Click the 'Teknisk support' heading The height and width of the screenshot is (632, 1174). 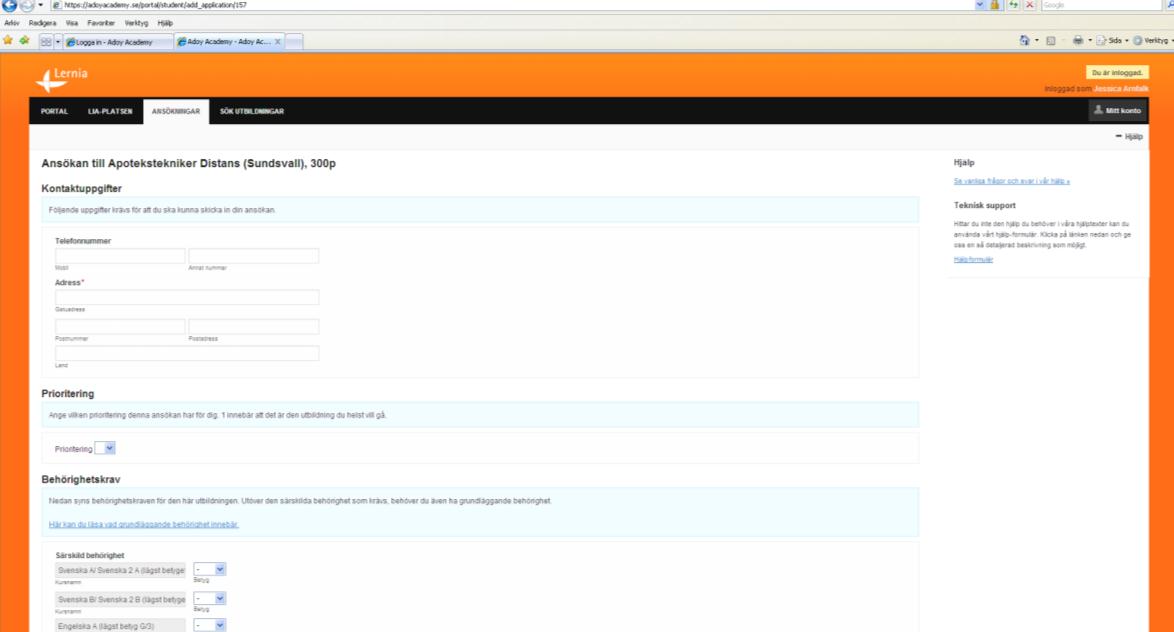985,205
